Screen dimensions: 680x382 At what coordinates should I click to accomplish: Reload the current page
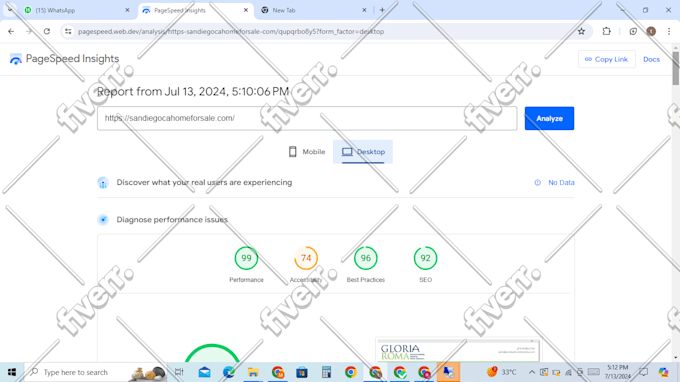(47, 31)
